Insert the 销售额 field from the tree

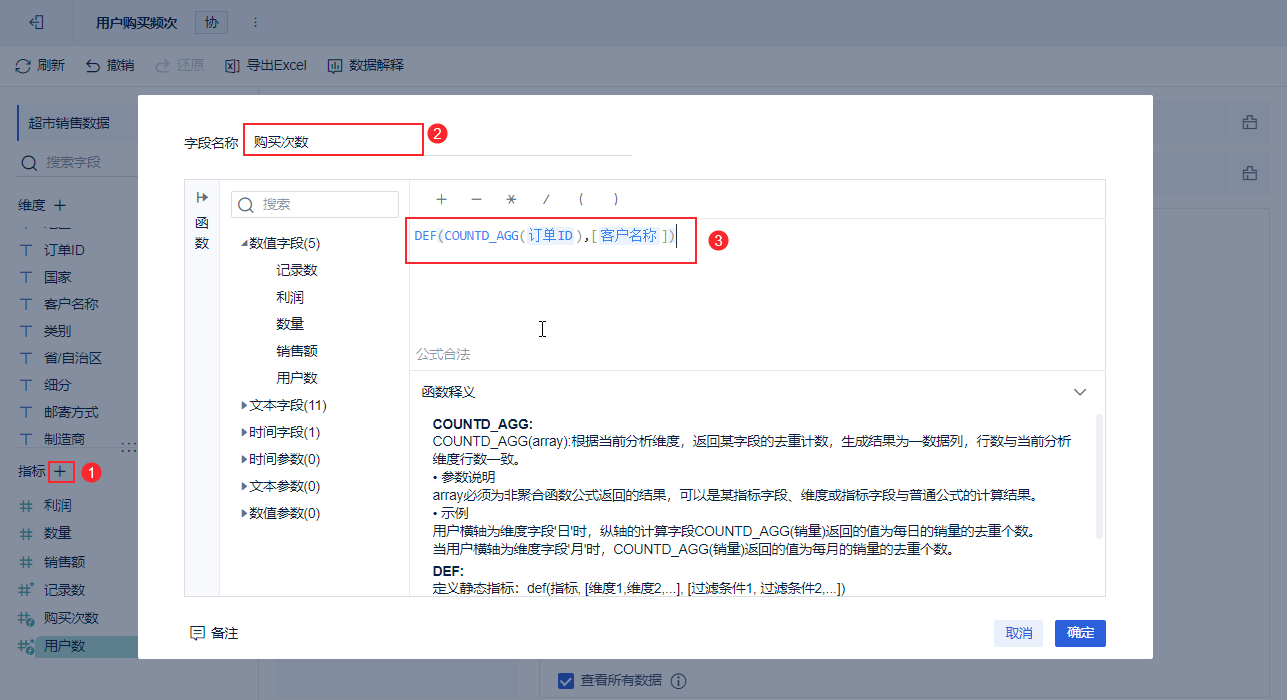pyautogui.click(x=297, y=351)
